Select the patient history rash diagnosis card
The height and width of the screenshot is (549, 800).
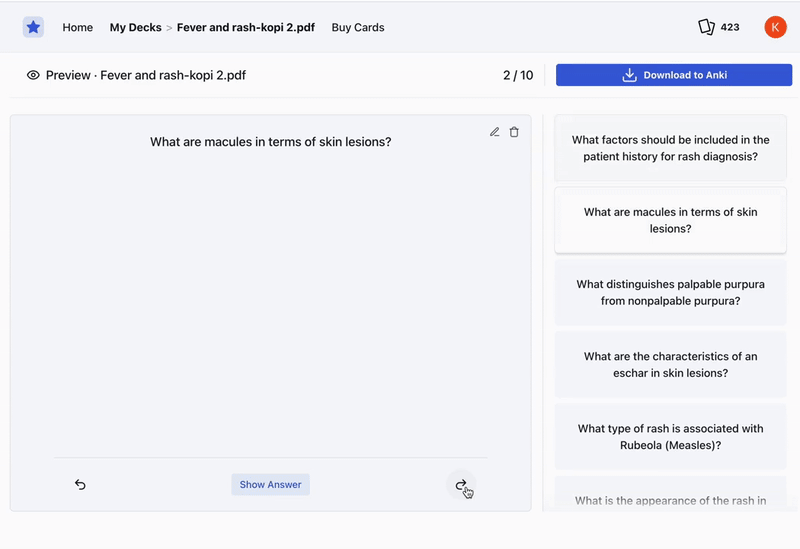pyautogui.click(x=670, y=148)
